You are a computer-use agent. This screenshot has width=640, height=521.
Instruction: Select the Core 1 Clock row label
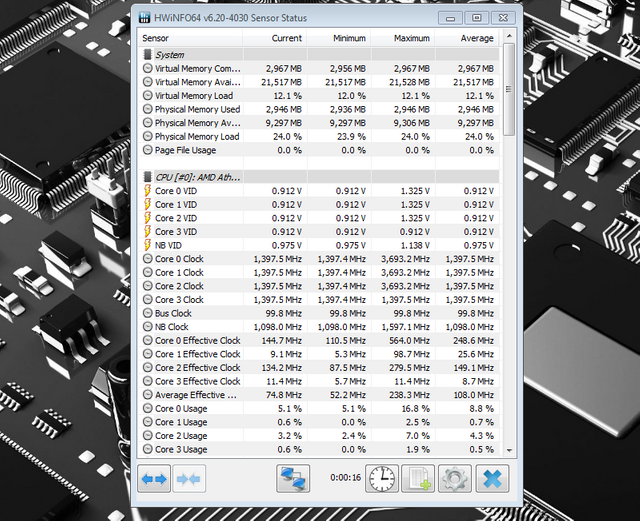[x=179, y=272]
